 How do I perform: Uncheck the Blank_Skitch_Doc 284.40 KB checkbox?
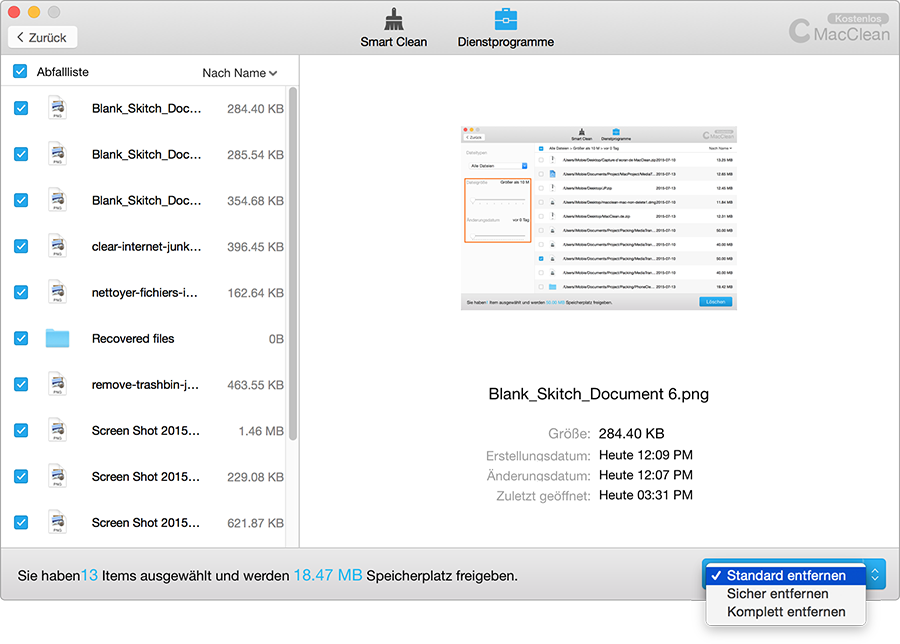(21, 108)
